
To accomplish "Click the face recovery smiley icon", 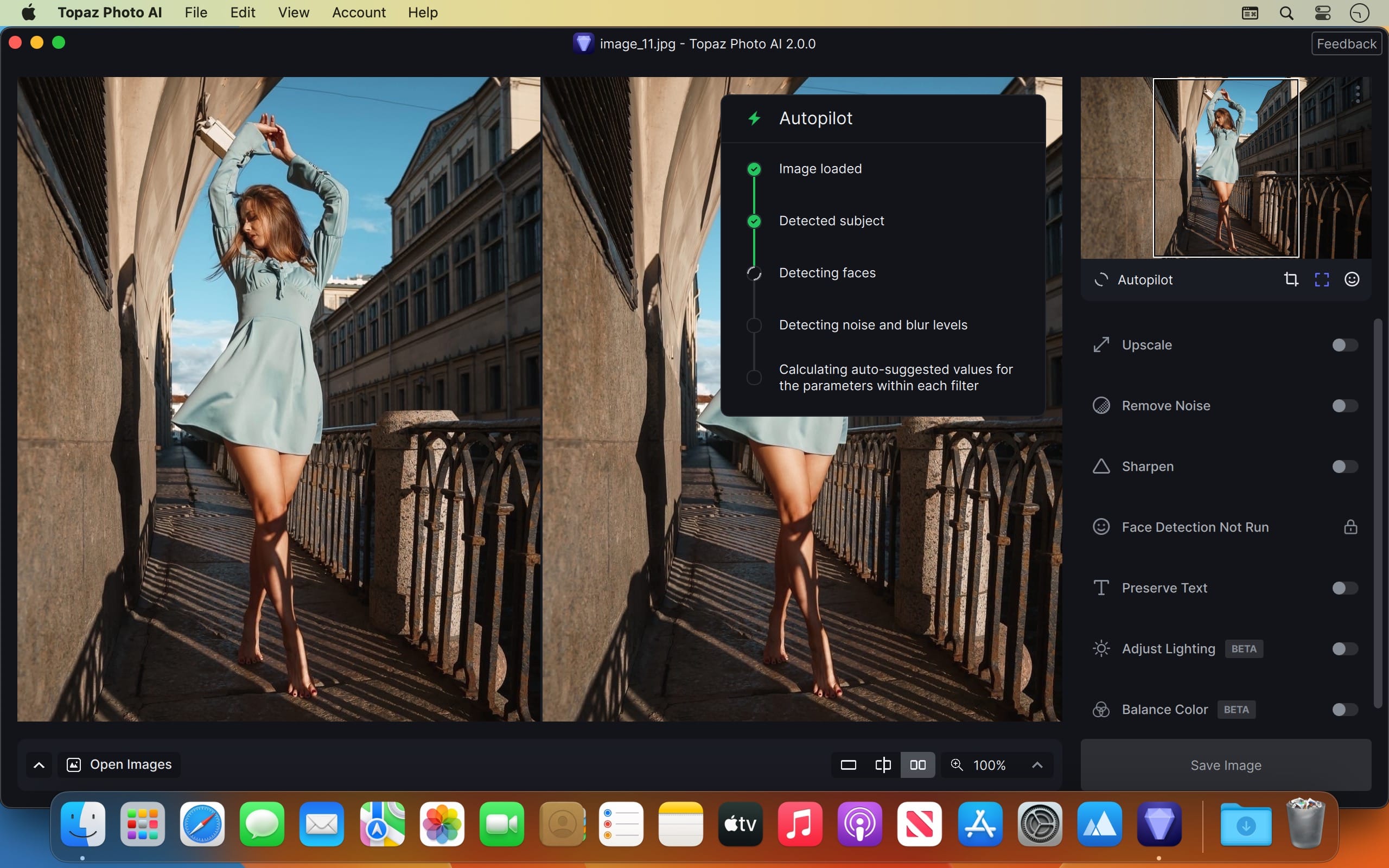I will [x=1352, y=279].
